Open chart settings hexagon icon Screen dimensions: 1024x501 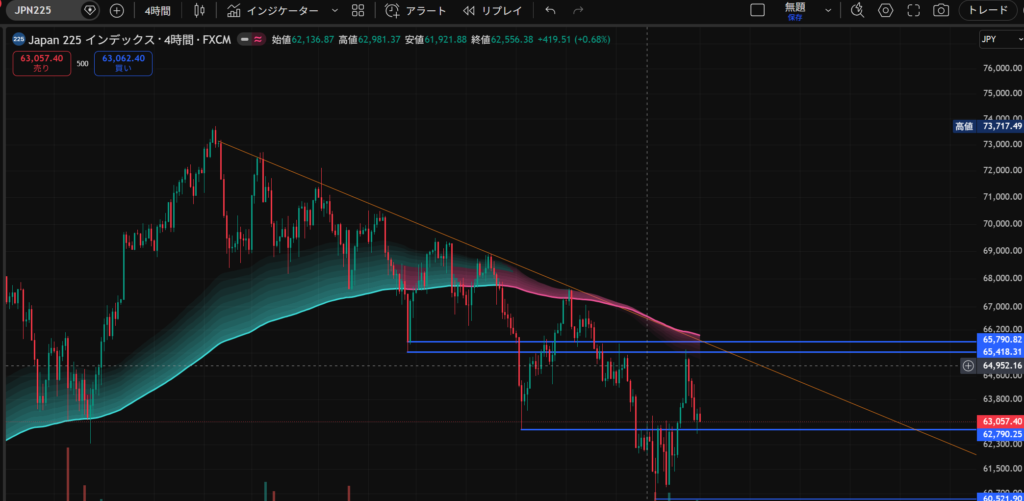point(886,10)
